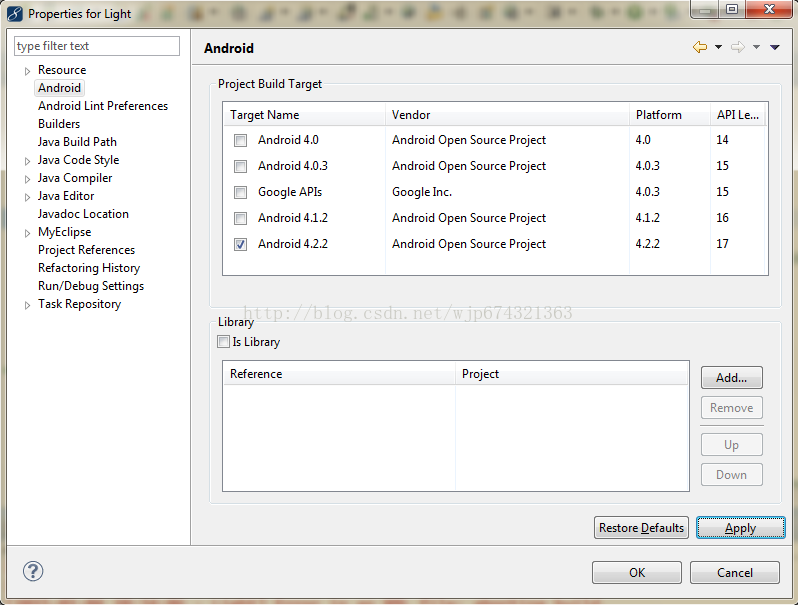798x605 pixels.
Task: Sort by Vendor column header
Action: [x=507, y=115]
